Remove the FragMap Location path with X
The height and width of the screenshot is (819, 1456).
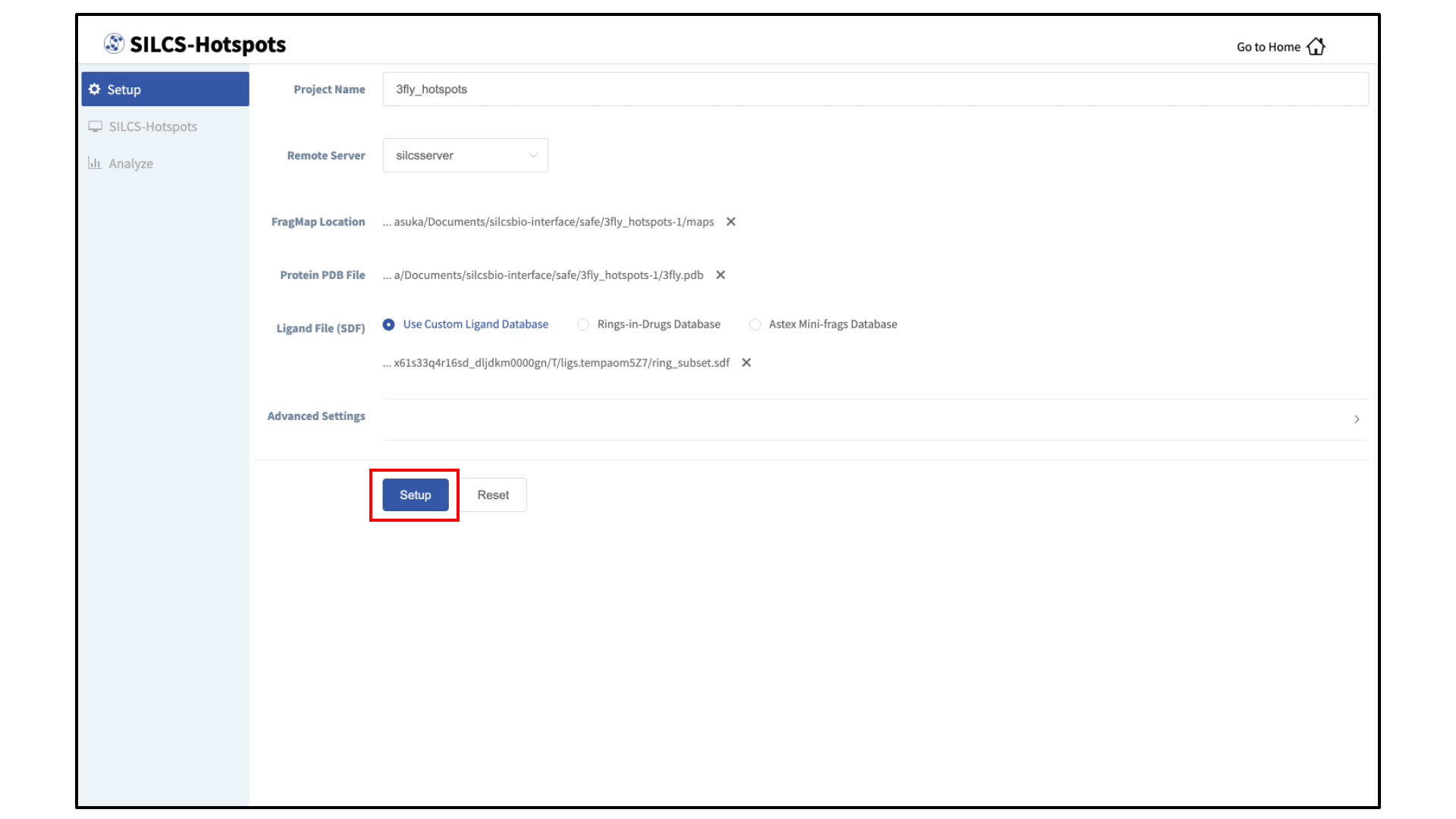(731, 221)
